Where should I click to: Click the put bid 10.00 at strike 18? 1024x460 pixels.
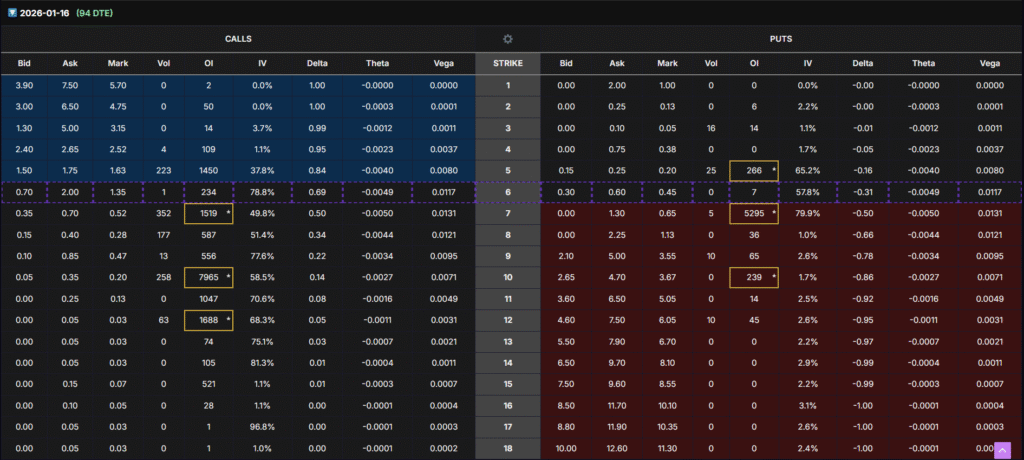[x=567, y=448]
